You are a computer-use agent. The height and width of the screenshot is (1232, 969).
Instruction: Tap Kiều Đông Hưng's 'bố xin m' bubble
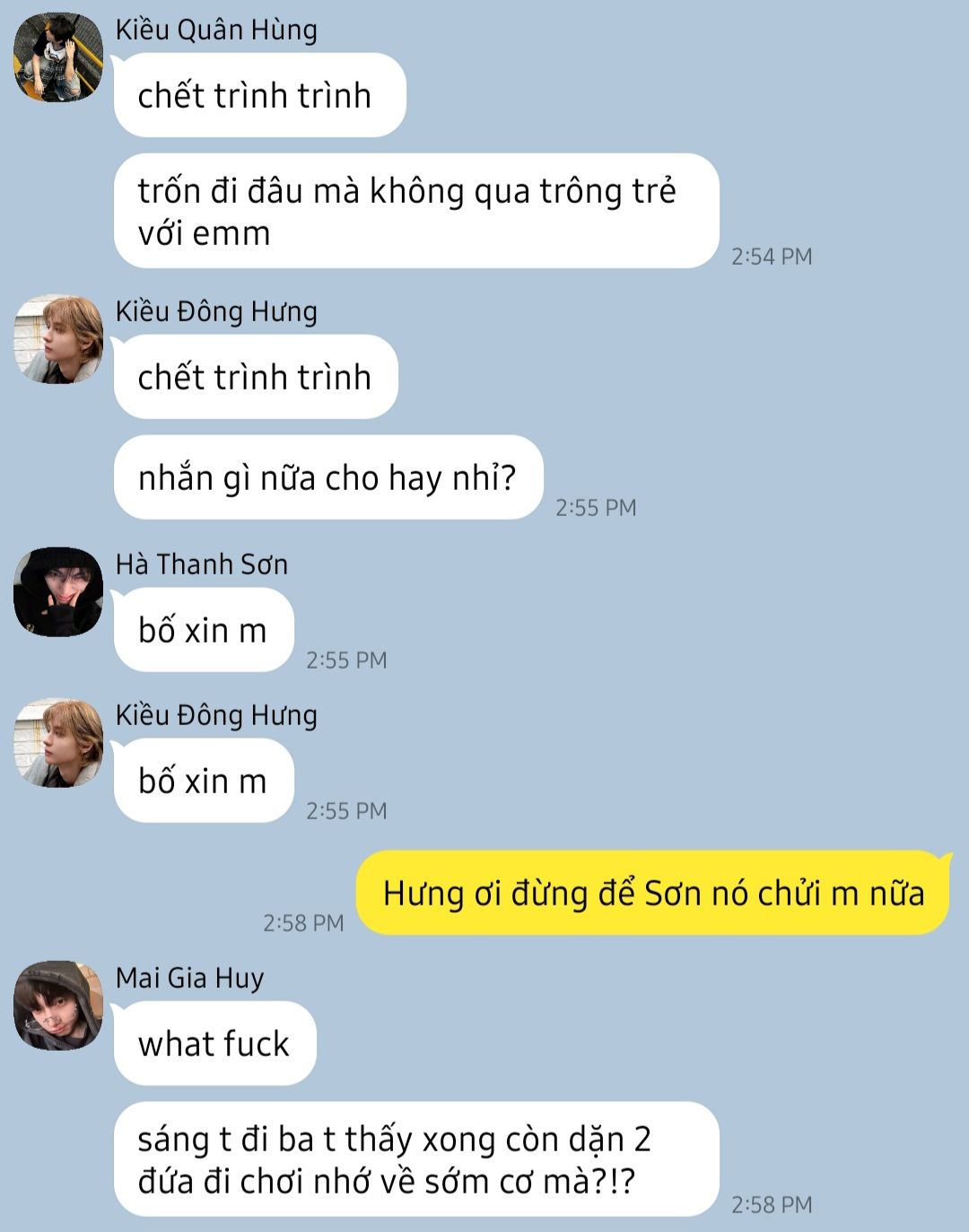[204, 781]
